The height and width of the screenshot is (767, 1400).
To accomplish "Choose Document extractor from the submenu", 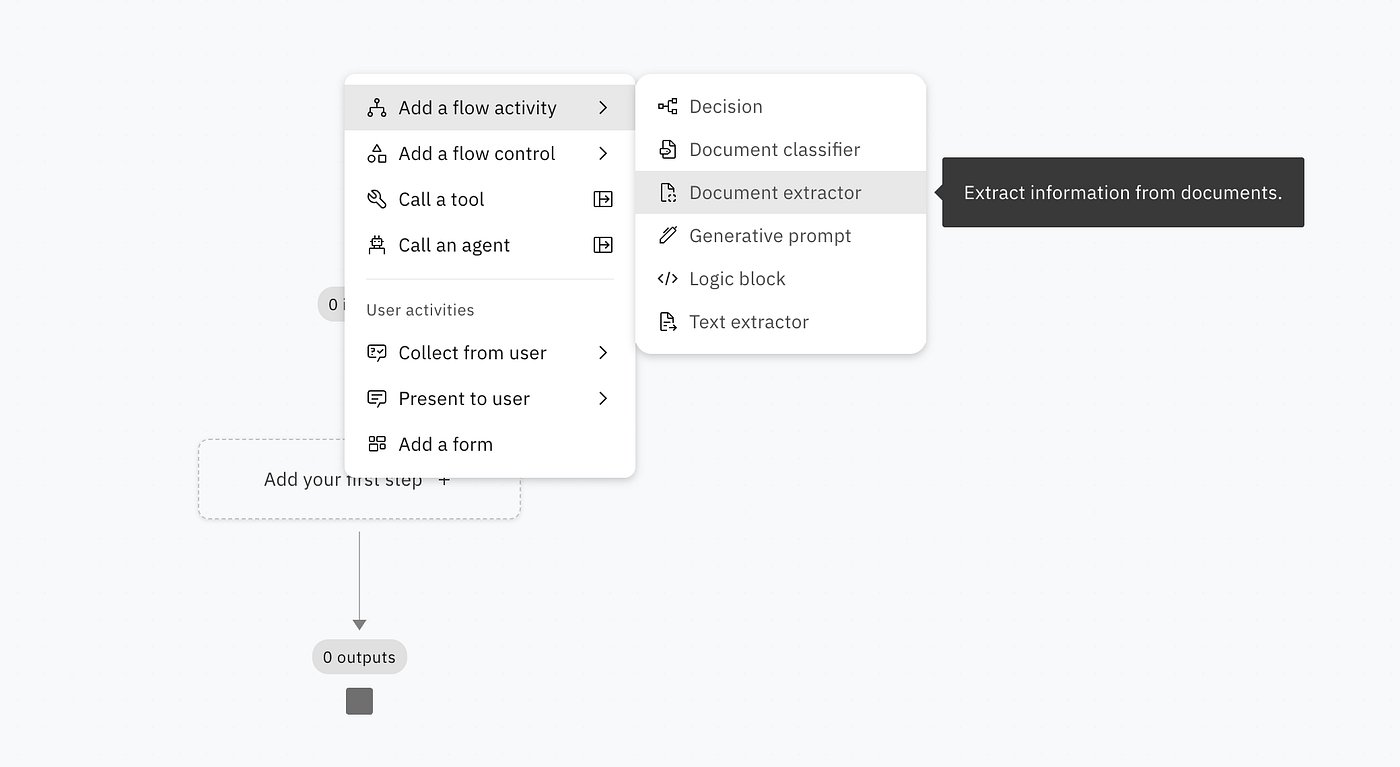I will [x=781, y=192].
